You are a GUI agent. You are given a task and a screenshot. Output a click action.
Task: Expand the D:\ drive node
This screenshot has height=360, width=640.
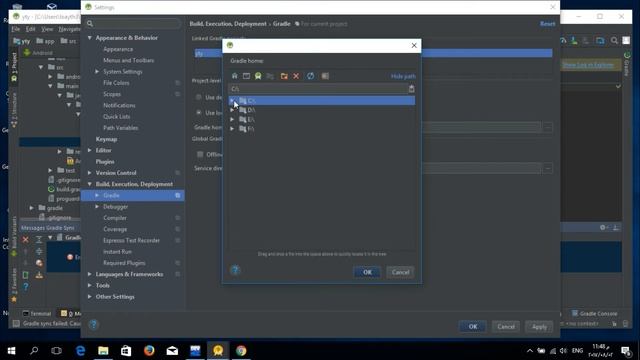coord(232,110)
